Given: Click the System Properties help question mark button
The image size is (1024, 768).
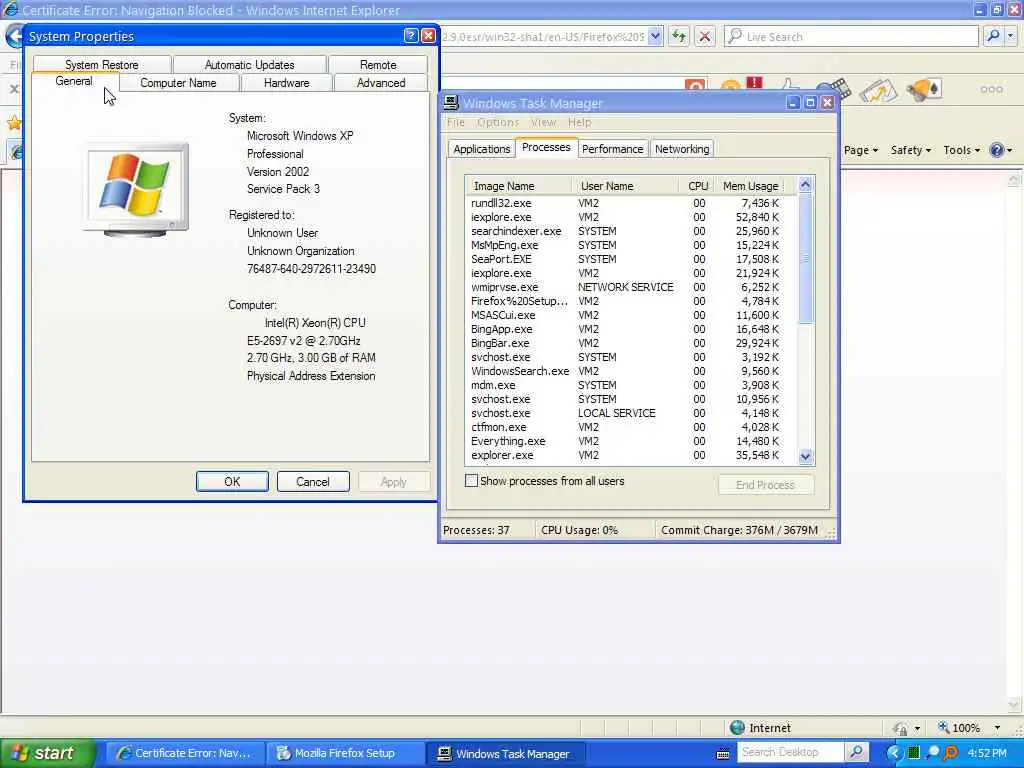Looking at the screenshot, I should 411,36.
